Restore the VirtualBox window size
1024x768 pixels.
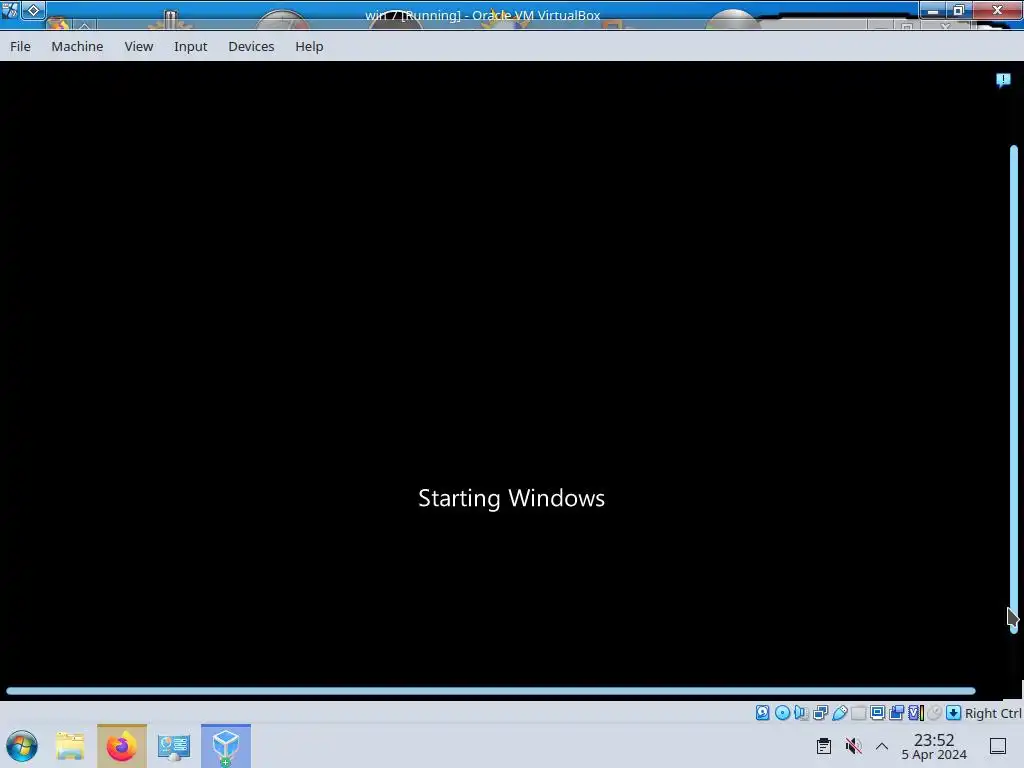pos(959,10)
